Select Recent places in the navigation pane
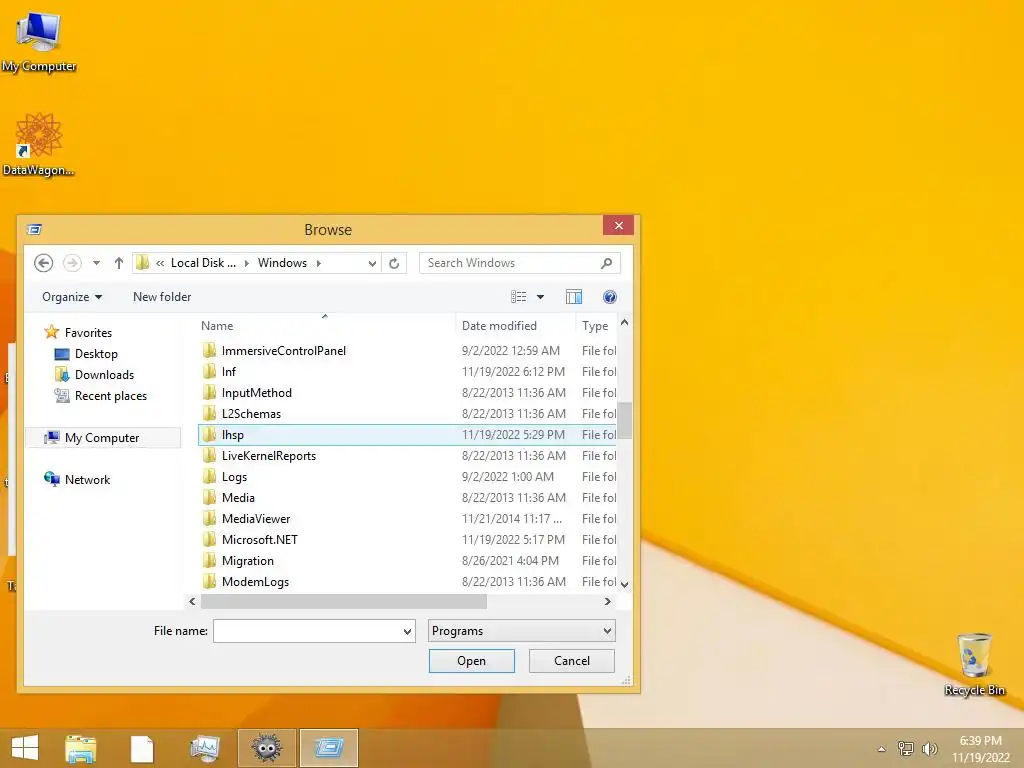 point(101,396)
